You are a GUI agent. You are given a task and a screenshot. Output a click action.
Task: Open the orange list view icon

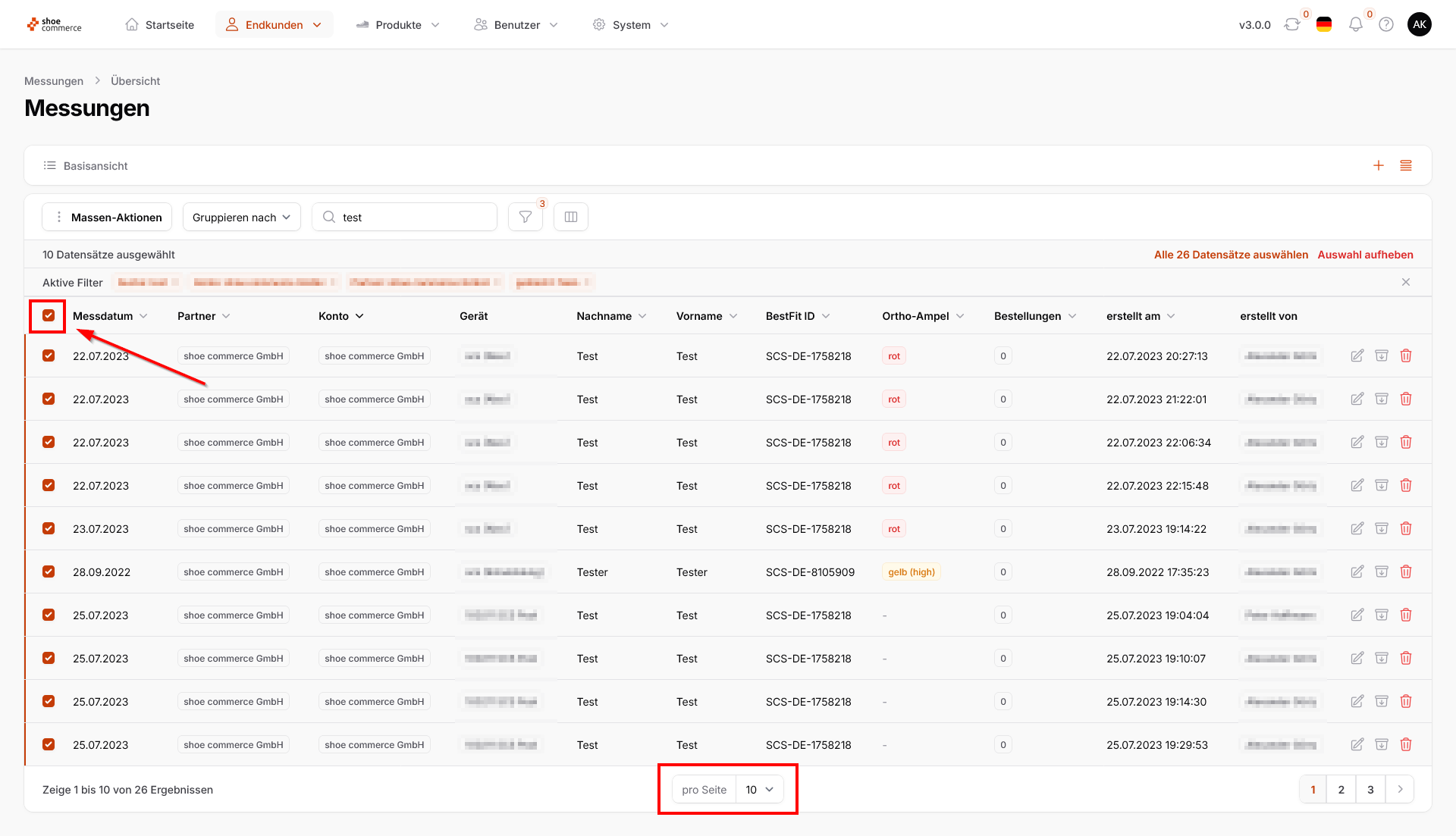pyautogui.click(x=1406, y=165)
